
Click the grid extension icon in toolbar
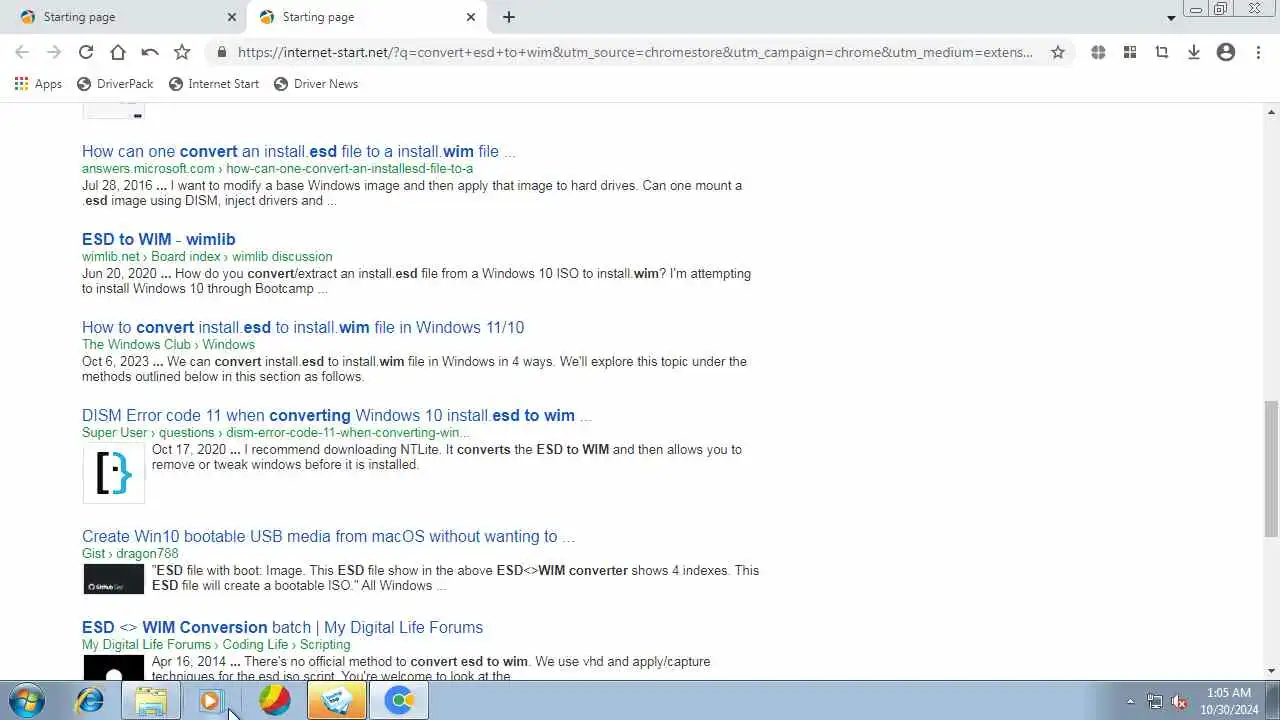[1130, 52]
